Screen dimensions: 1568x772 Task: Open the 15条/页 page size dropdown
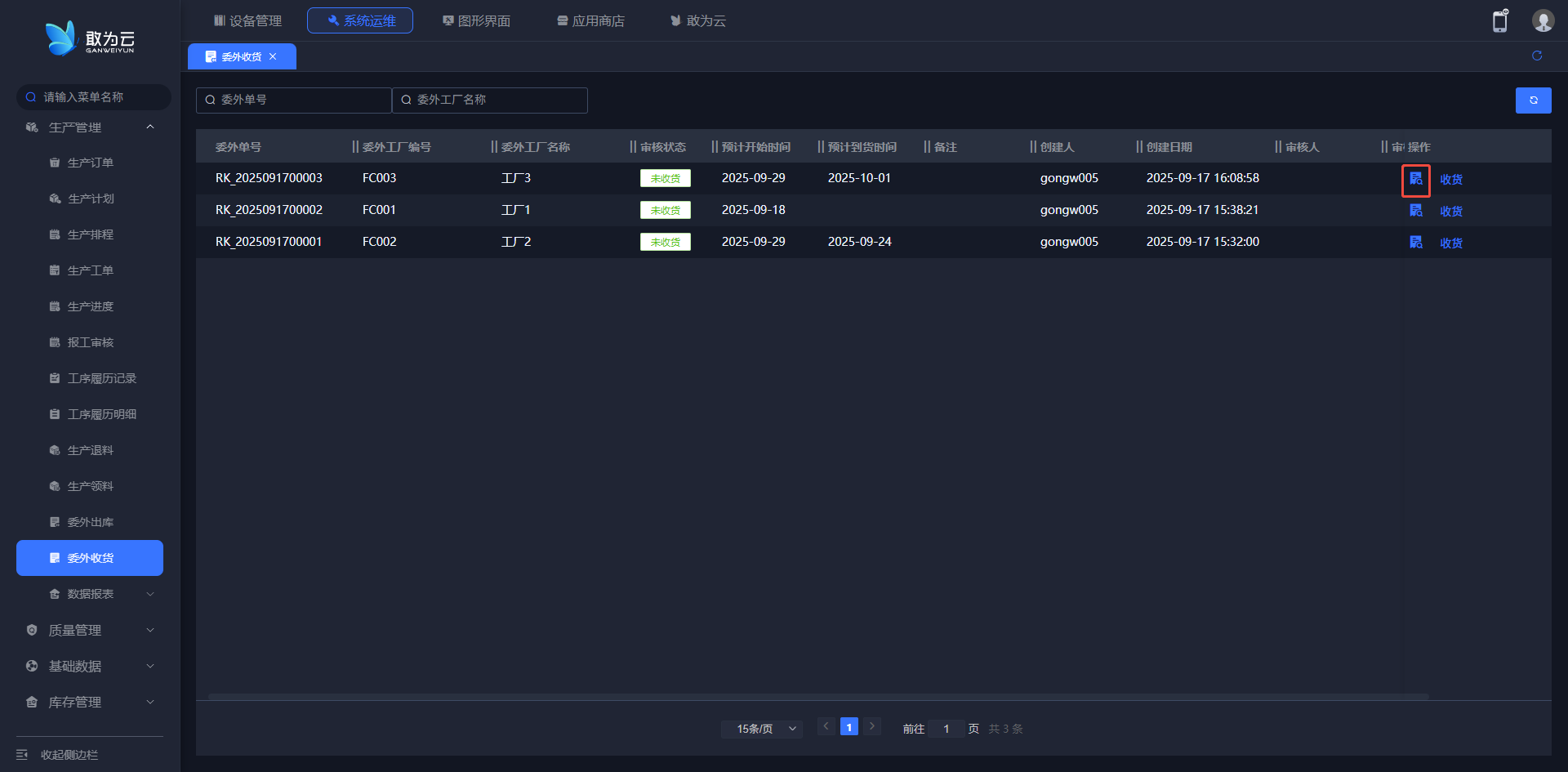[761, 729]
